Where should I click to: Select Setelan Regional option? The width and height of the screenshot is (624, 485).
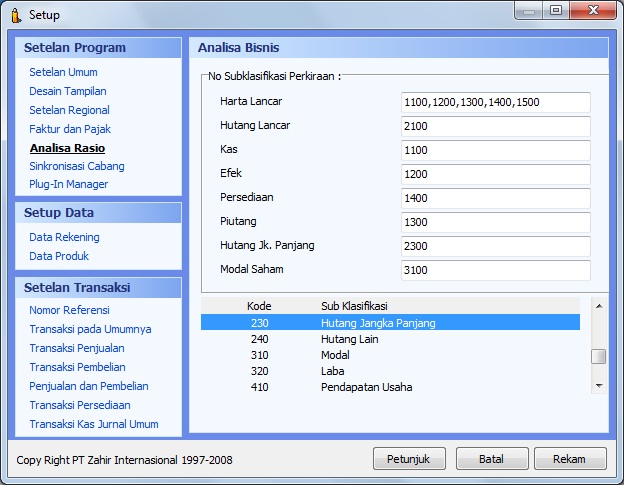tap(69, 110)
